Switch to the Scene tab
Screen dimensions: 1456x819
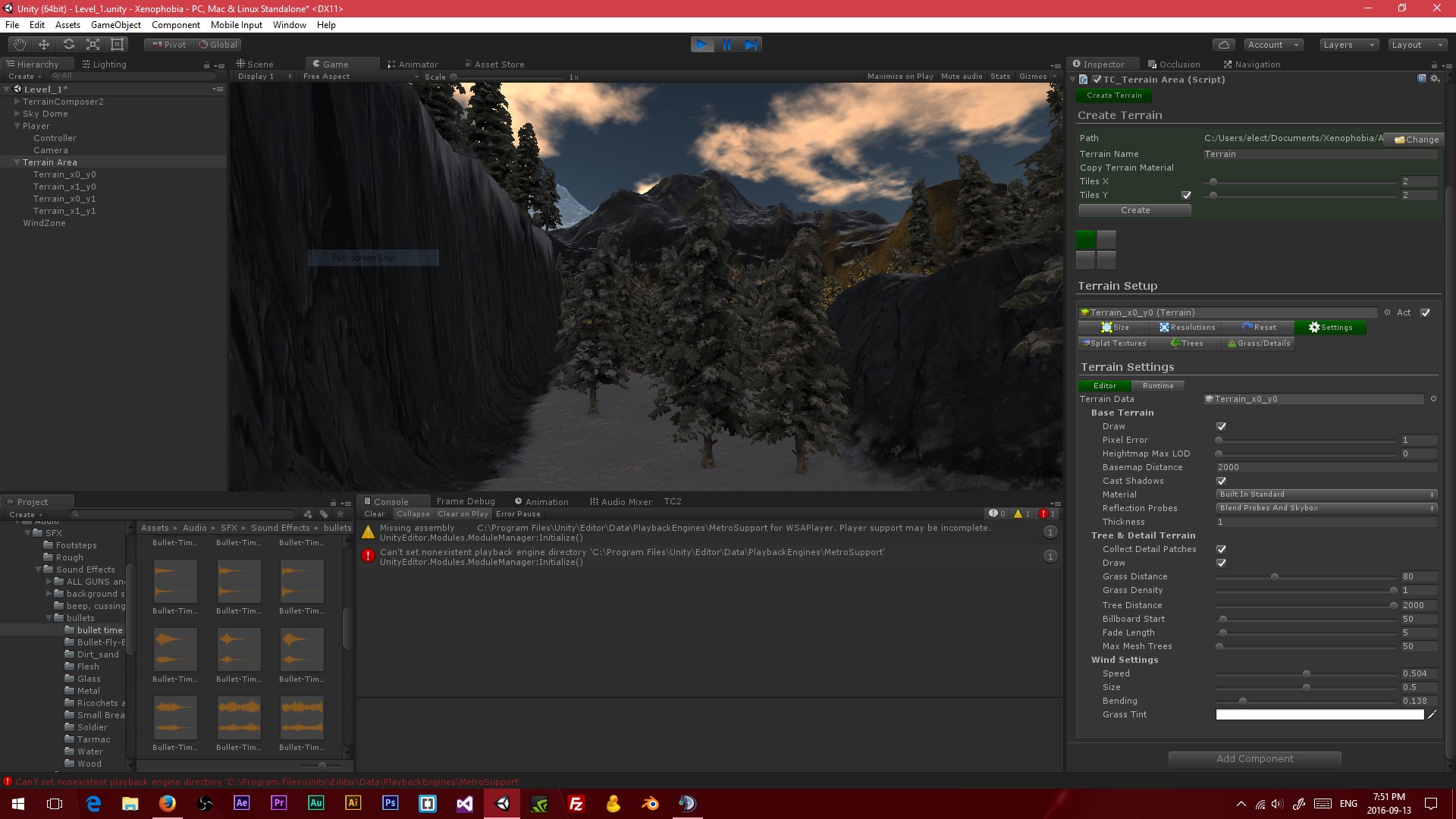pyautogui.click(x=255, y=64)
